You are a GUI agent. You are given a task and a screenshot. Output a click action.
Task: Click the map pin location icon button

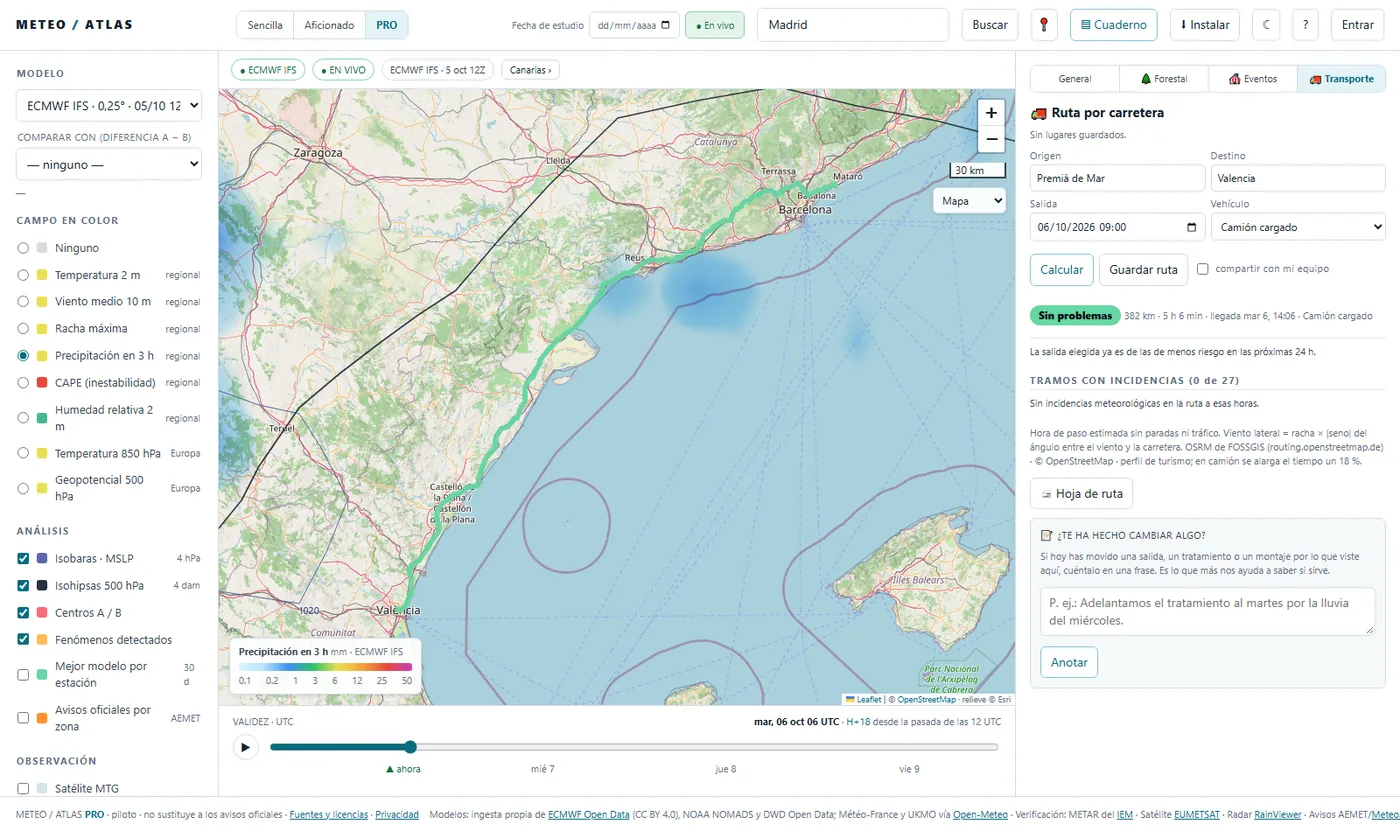click(x=1044, y=25)
